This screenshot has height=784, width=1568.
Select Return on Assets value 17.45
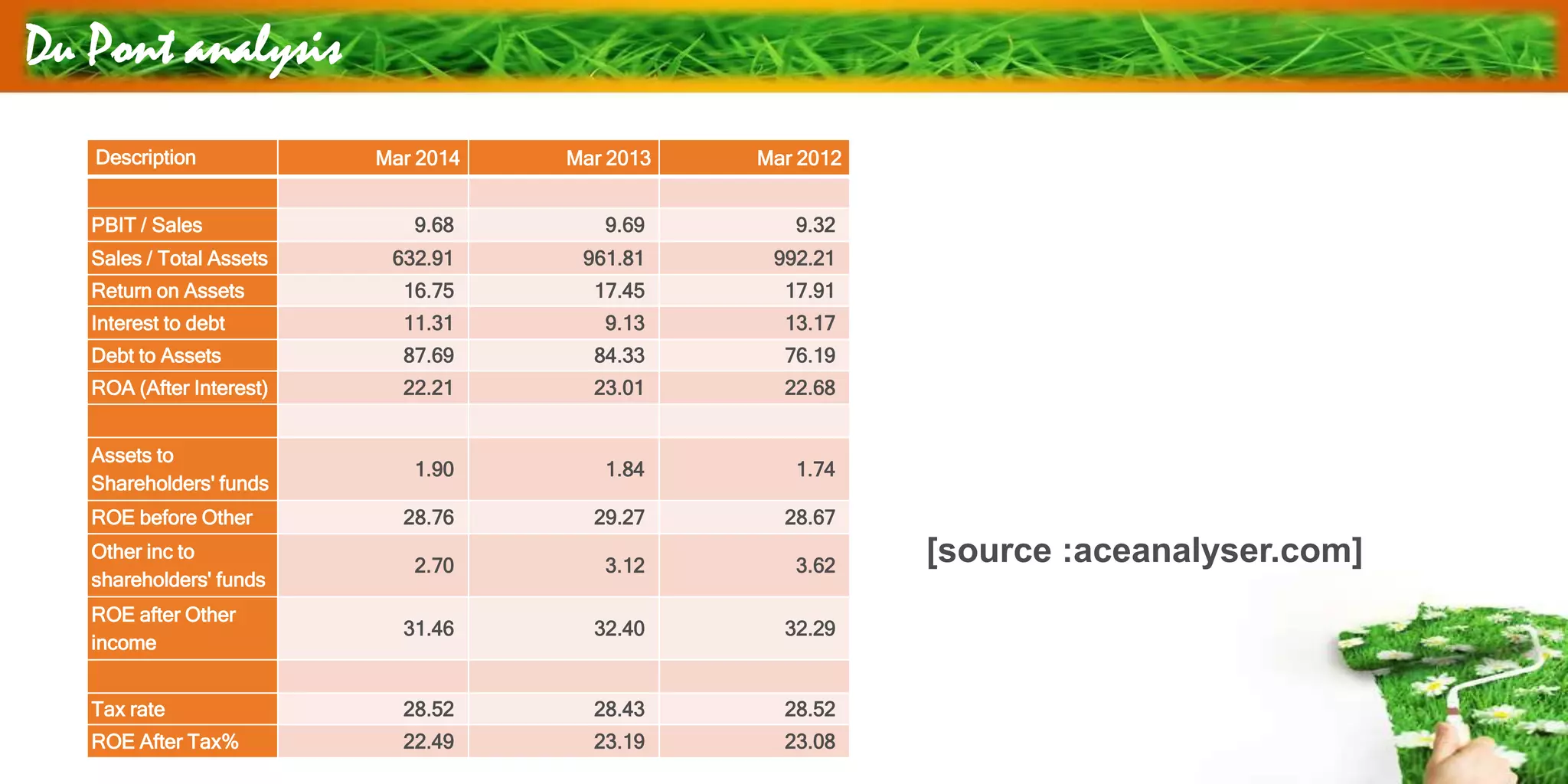click(x=619, y=291)
